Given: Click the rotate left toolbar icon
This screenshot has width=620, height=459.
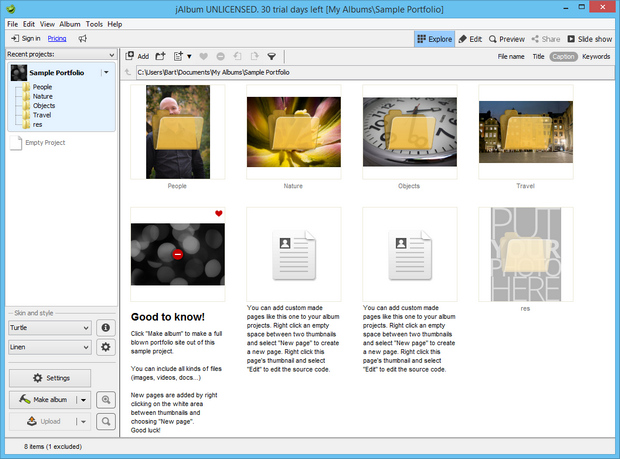Looking at the screenshot, I should tap(237, 56).
